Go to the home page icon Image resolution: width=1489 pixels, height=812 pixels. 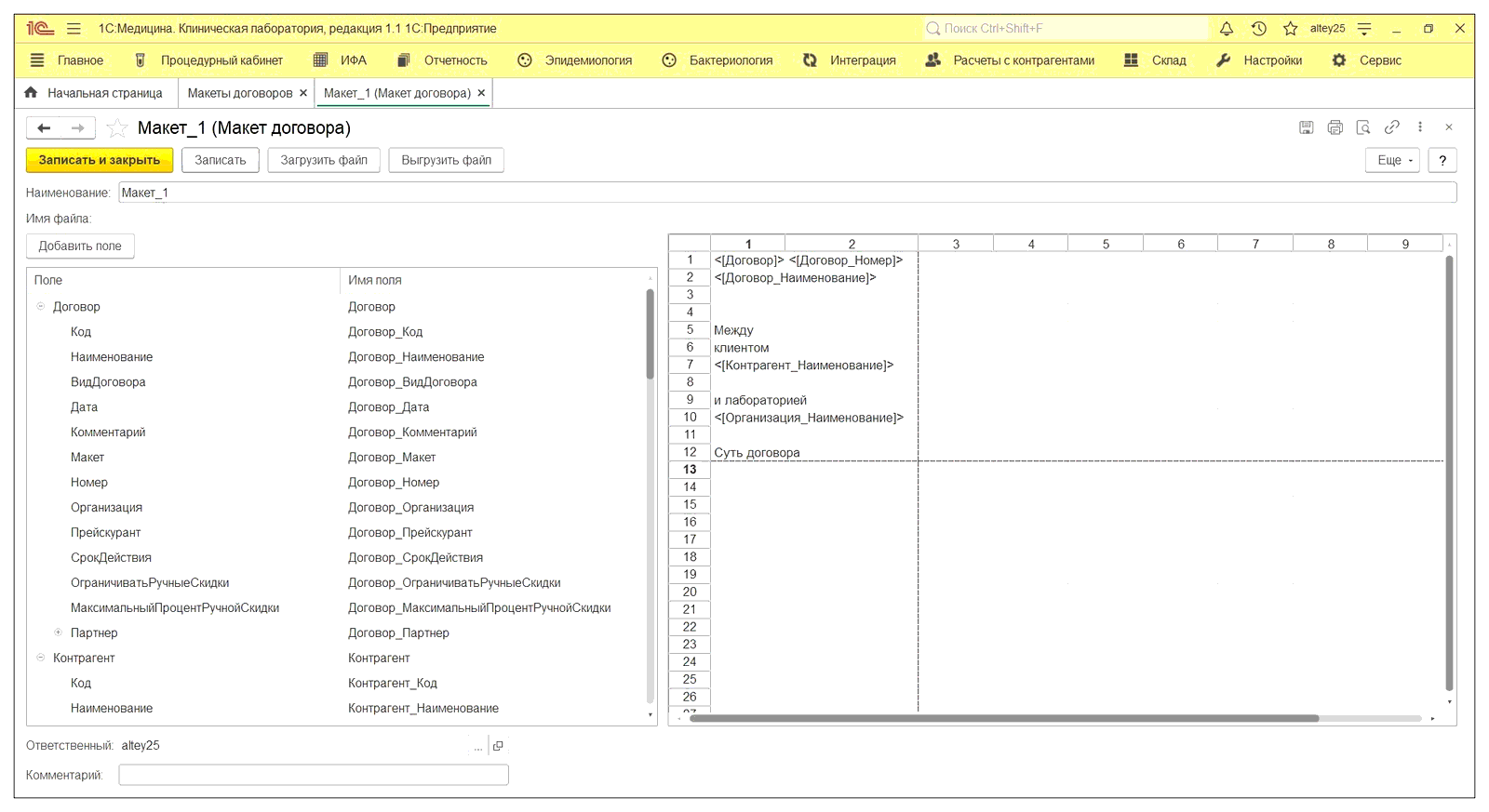click(31, 93)
